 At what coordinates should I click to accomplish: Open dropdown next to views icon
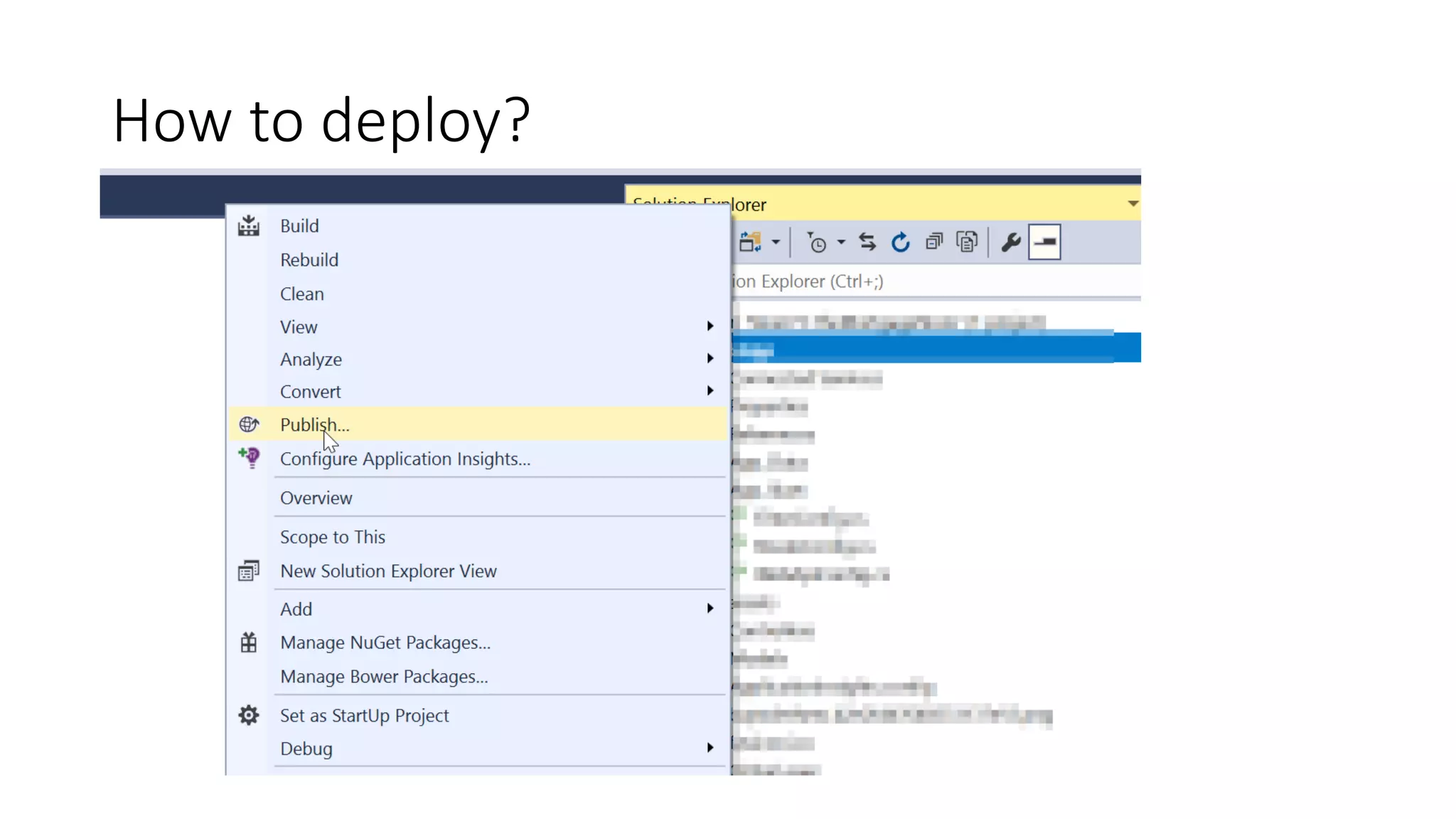[x=776, y=242]
